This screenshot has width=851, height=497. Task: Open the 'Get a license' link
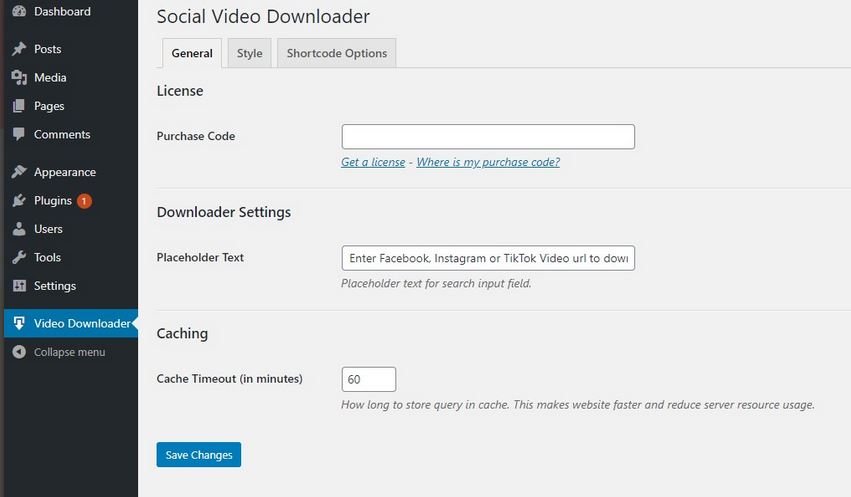pos(373,162)
